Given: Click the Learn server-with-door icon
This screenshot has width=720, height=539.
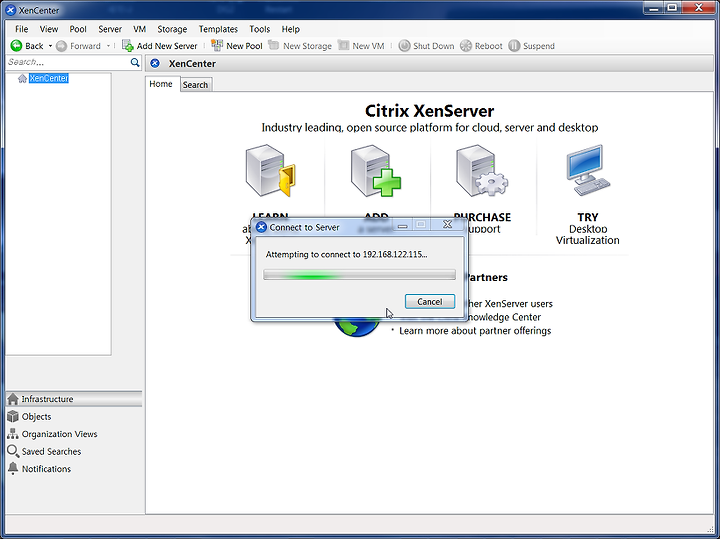Looking at the screenshot, I should pos(271,170).
